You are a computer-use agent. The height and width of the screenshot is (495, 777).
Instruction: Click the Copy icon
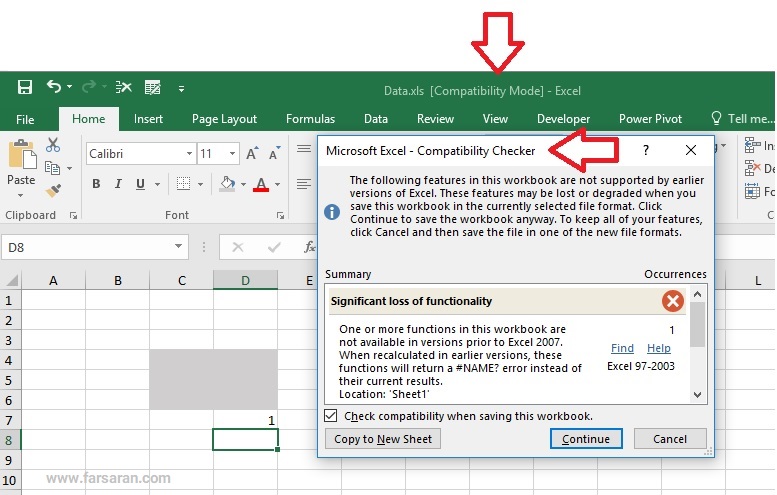coord(52,168)
